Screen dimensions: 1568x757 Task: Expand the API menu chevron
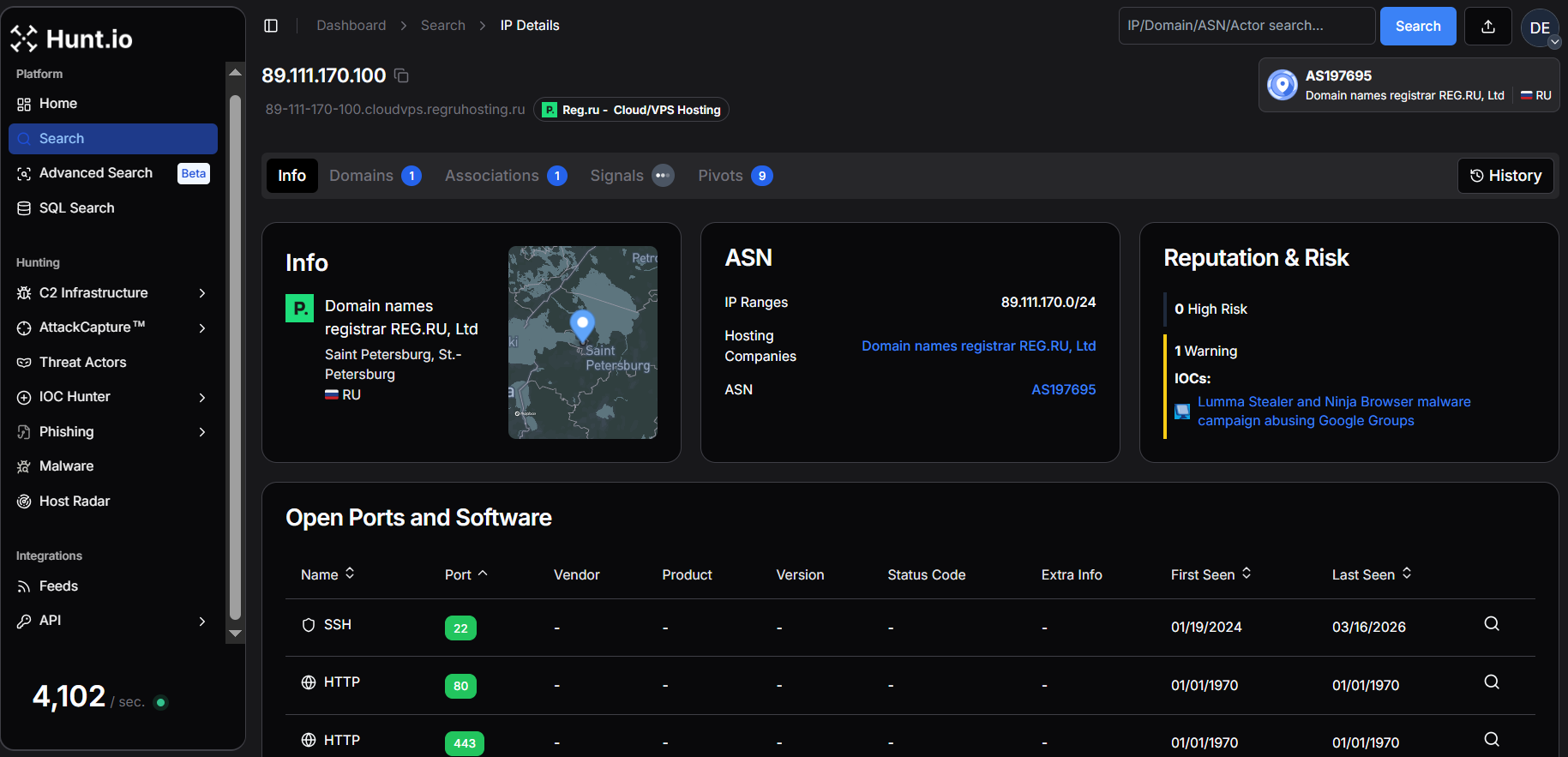201,622
